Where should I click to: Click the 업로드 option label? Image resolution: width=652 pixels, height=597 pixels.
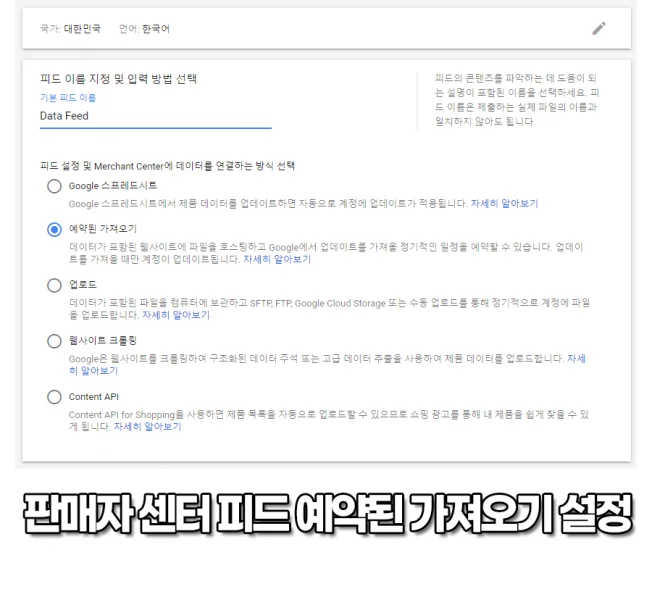pos(83,285)
